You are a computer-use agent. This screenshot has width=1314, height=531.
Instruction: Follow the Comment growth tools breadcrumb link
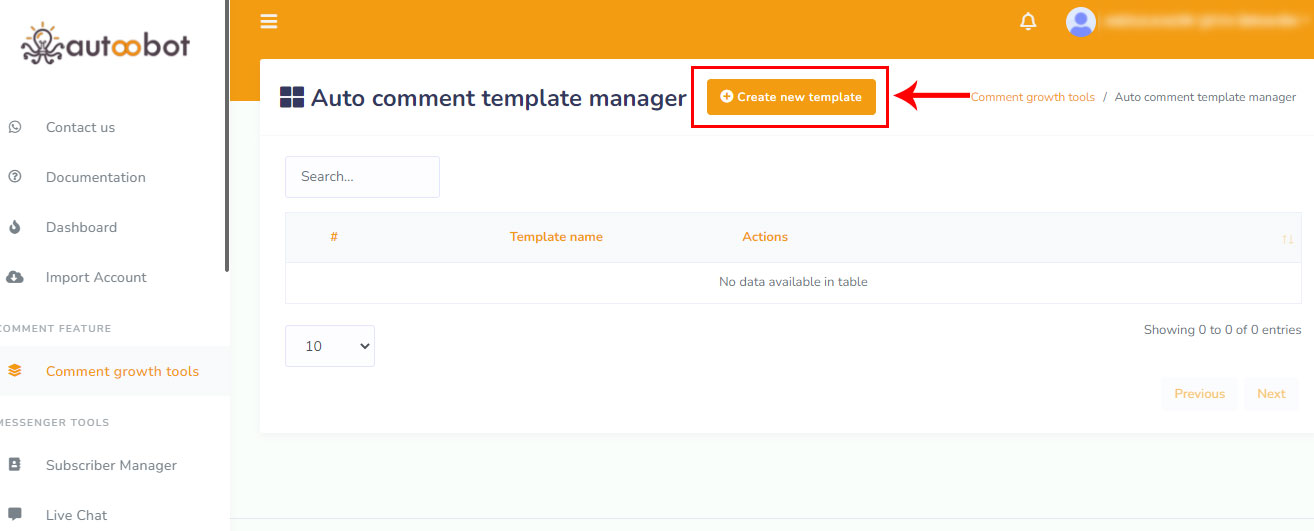pos(1033,97)
